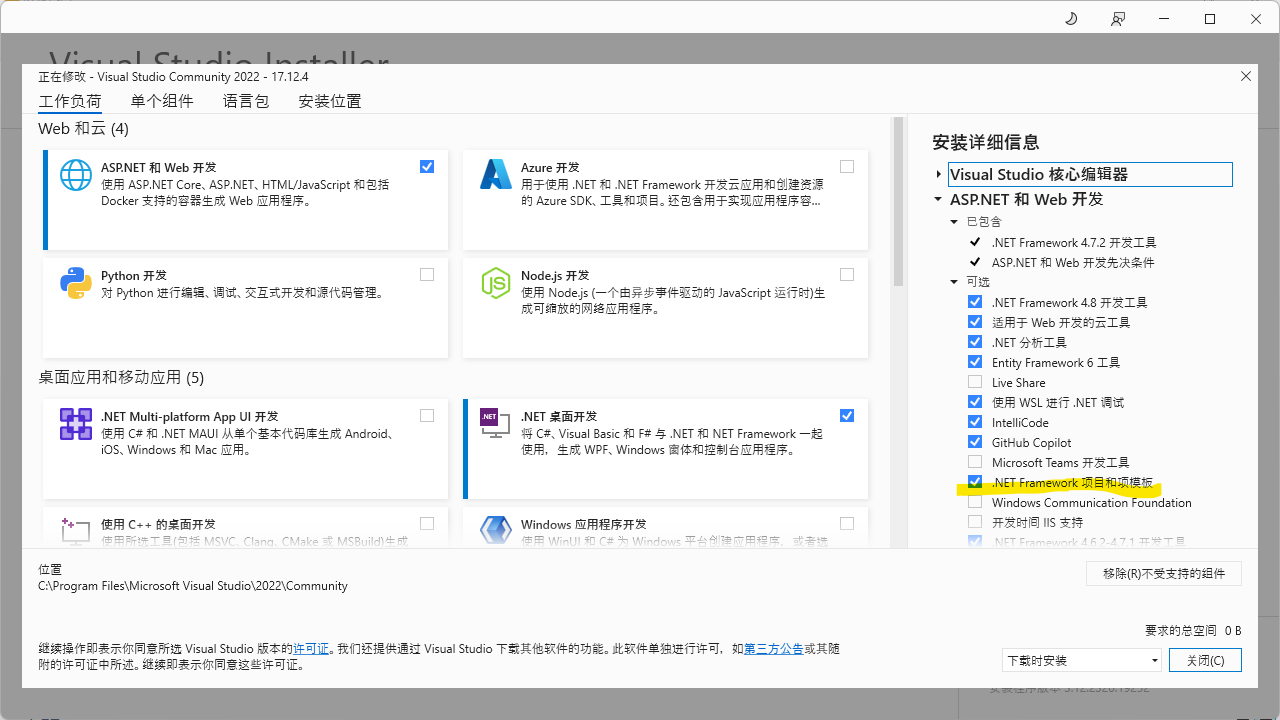Uncheck .NET Framework 4.8 开发工具
The height and width of the screenshot is (720, 1280).
pyautogui.click(x=975, y=302)
